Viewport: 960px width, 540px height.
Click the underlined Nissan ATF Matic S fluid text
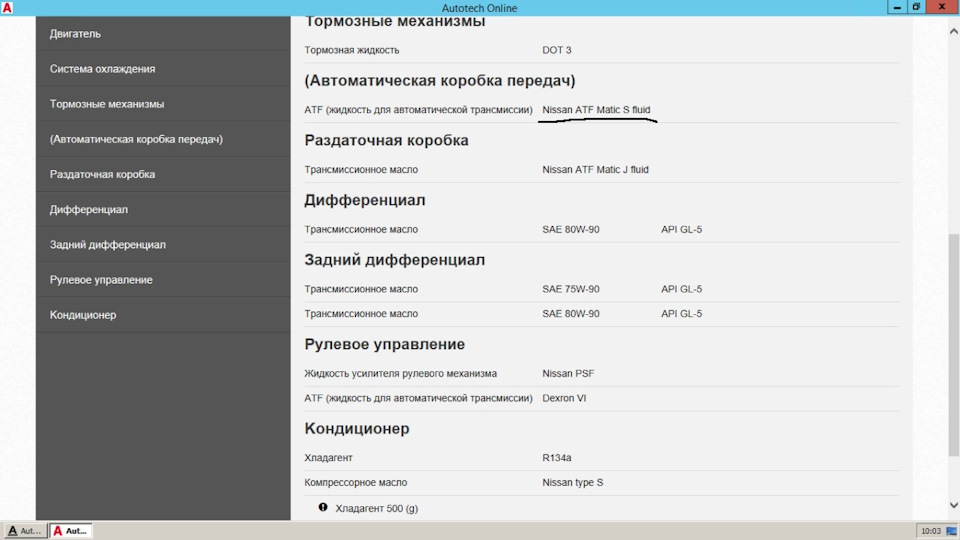click(x=596, y=110)
